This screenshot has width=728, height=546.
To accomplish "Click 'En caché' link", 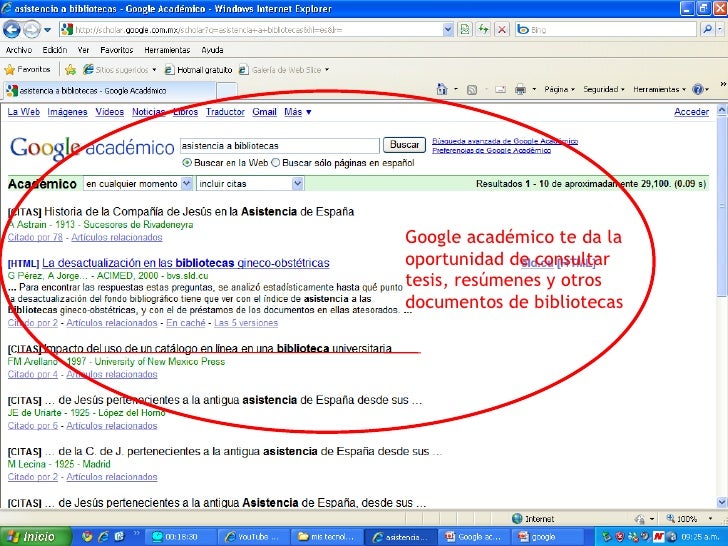I will [x=186, y=323].
